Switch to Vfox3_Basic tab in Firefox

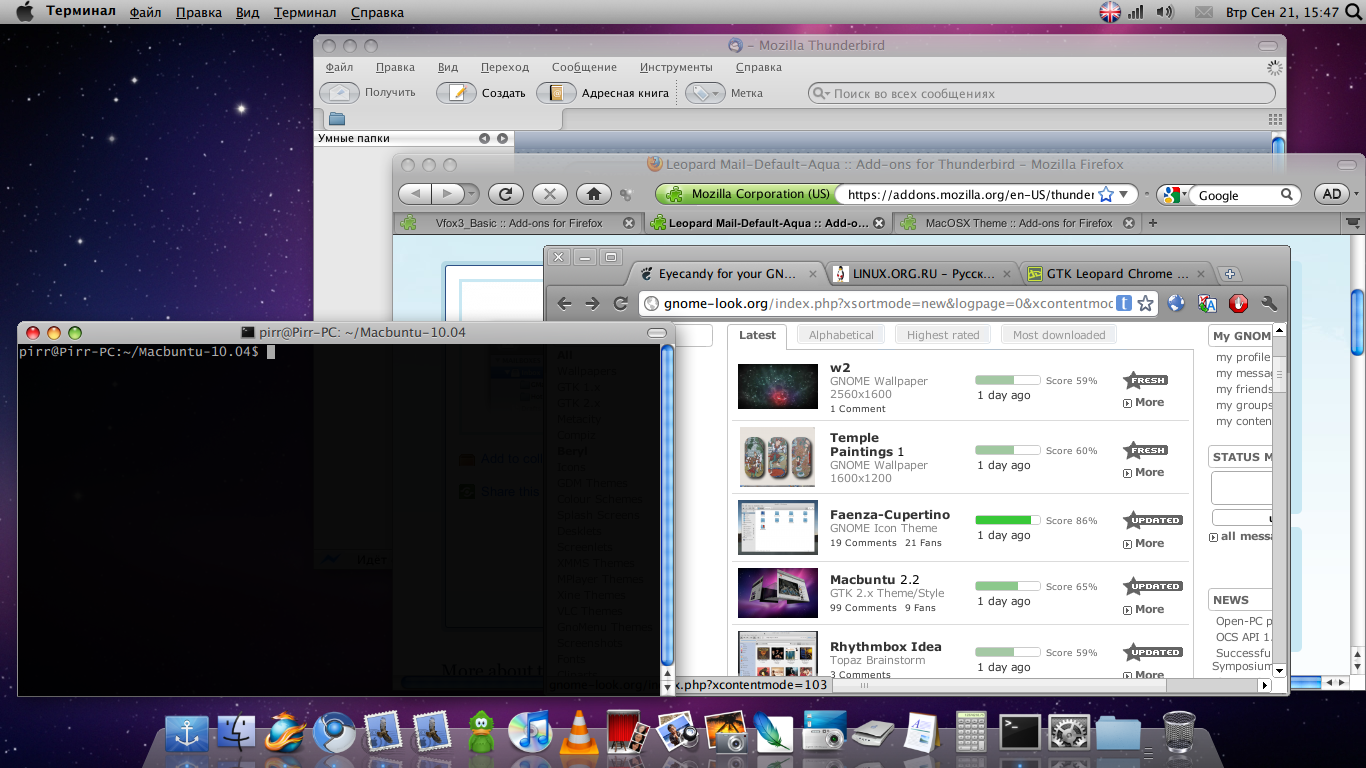tap(518, 223)
